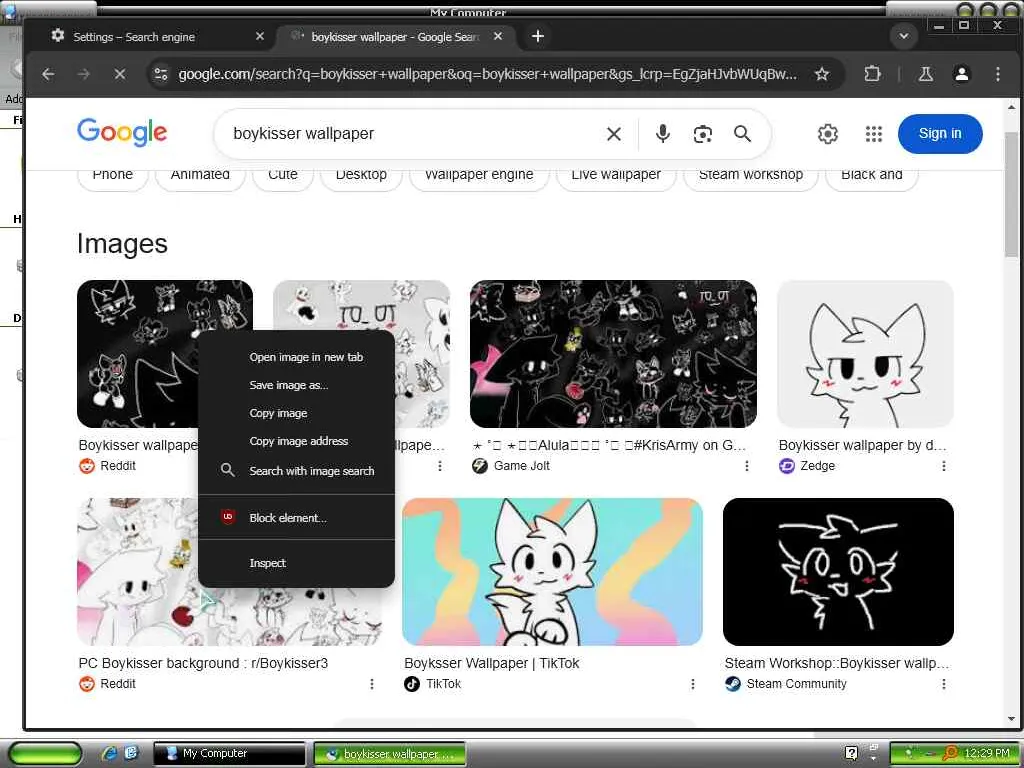Open site information icon in address bar
Image resolution: width=1024 pixels, height=768 pixels.
point(161,74)
